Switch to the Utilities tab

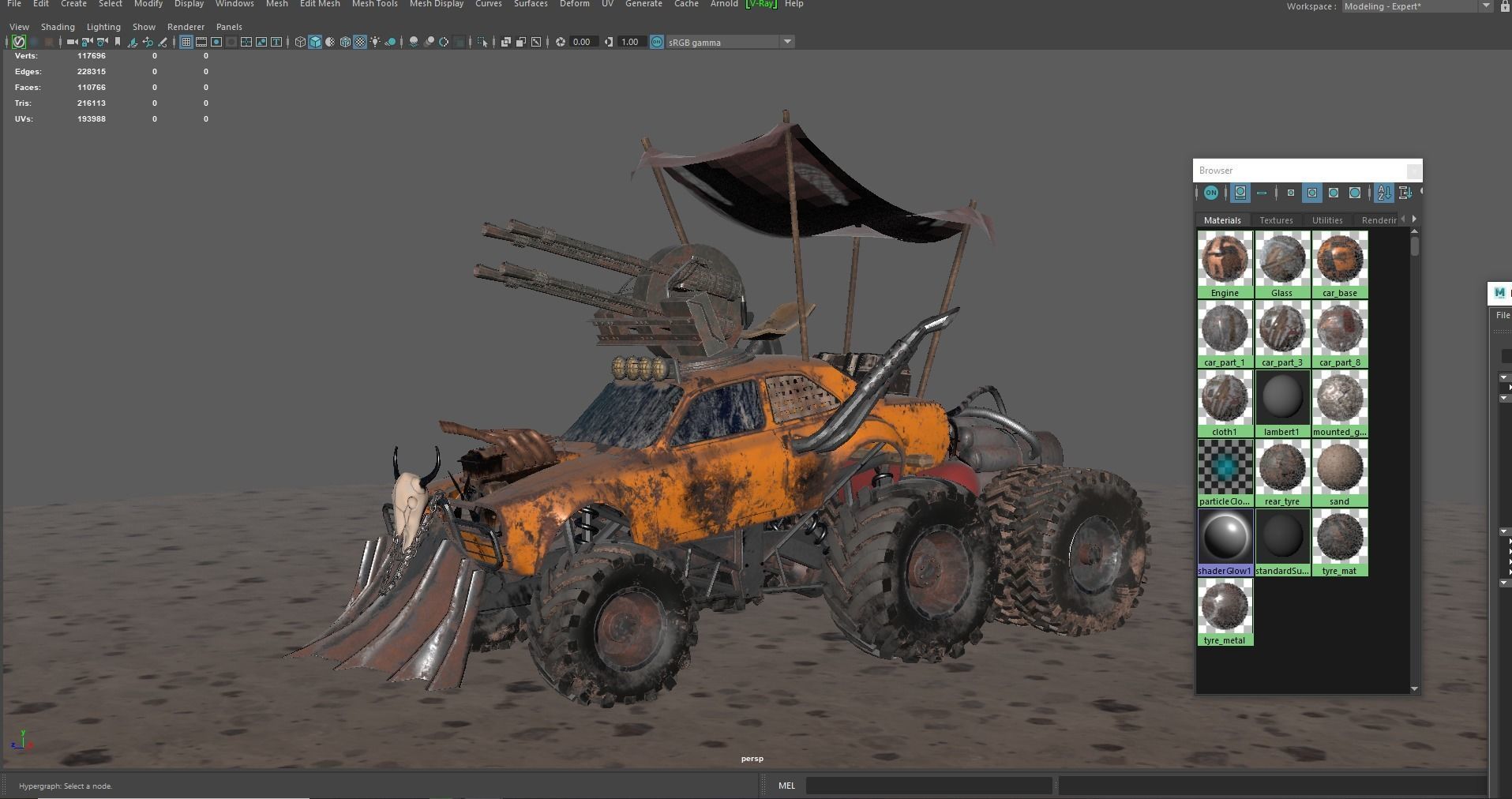pyautogui.click(x=1327, y=220)
